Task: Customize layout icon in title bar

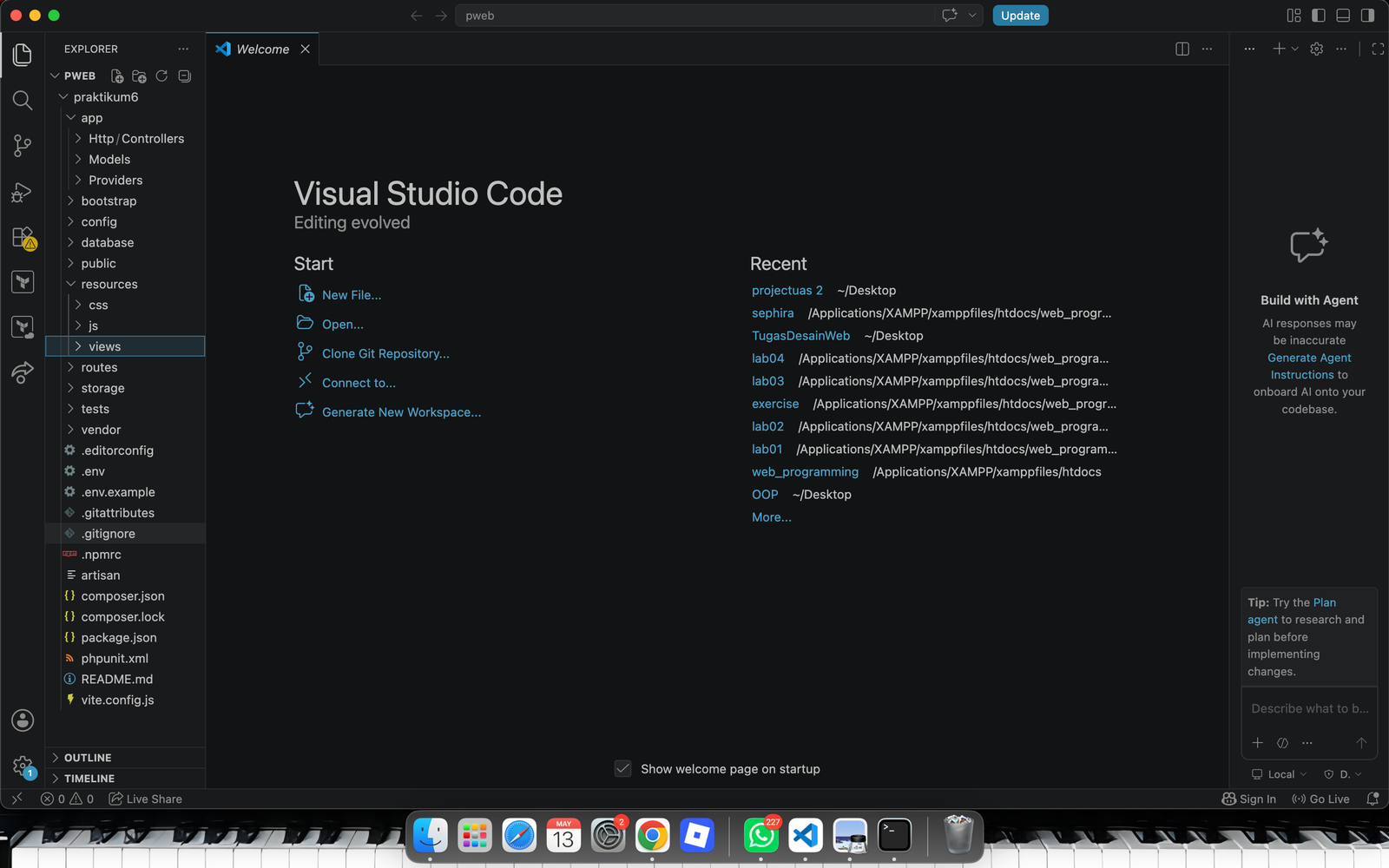Action: tap(1294, 16)
